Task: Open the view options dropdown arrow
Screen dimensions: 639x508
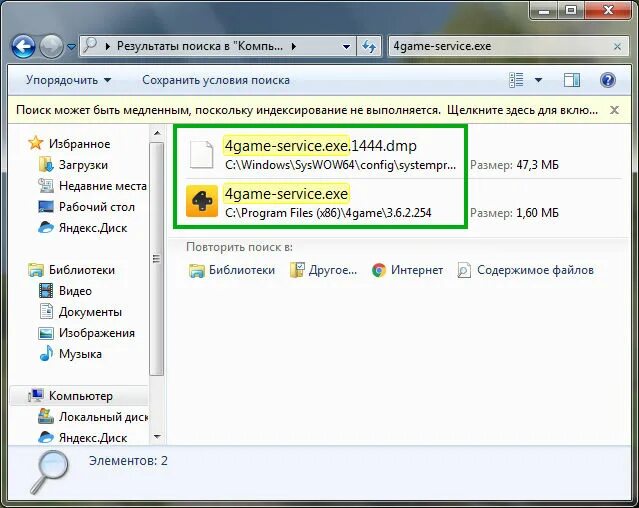Action: click(538, 80)
